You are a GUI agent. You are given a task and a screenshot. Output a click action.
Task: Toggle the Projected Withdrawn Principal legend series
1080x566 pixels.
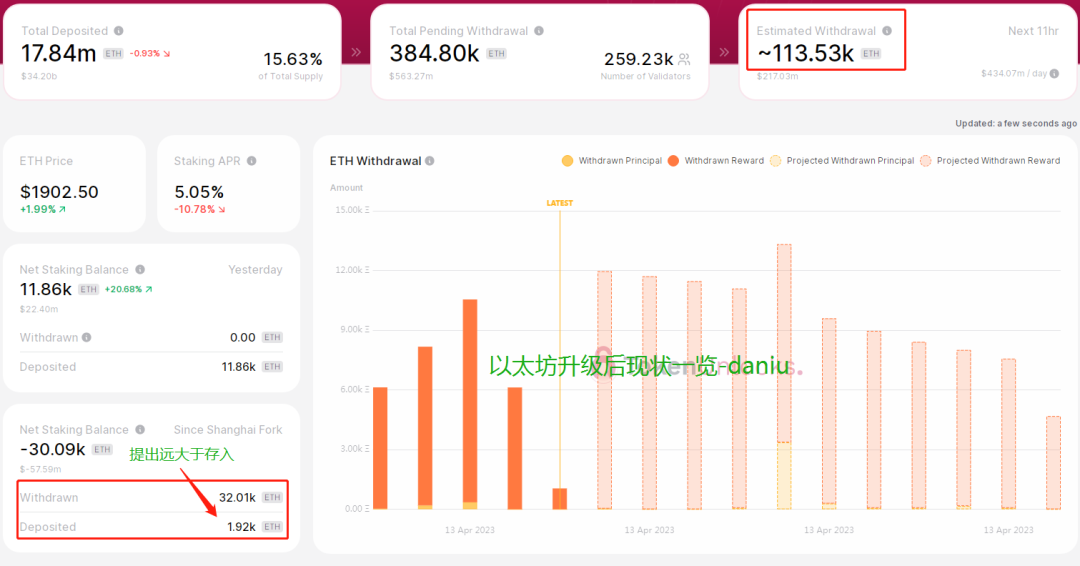tap(842, 161)
